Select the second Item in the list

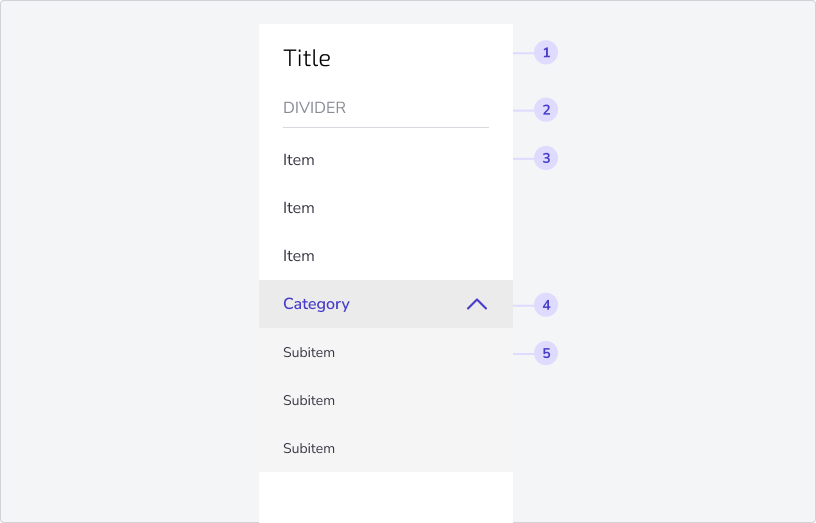(386, 208)
